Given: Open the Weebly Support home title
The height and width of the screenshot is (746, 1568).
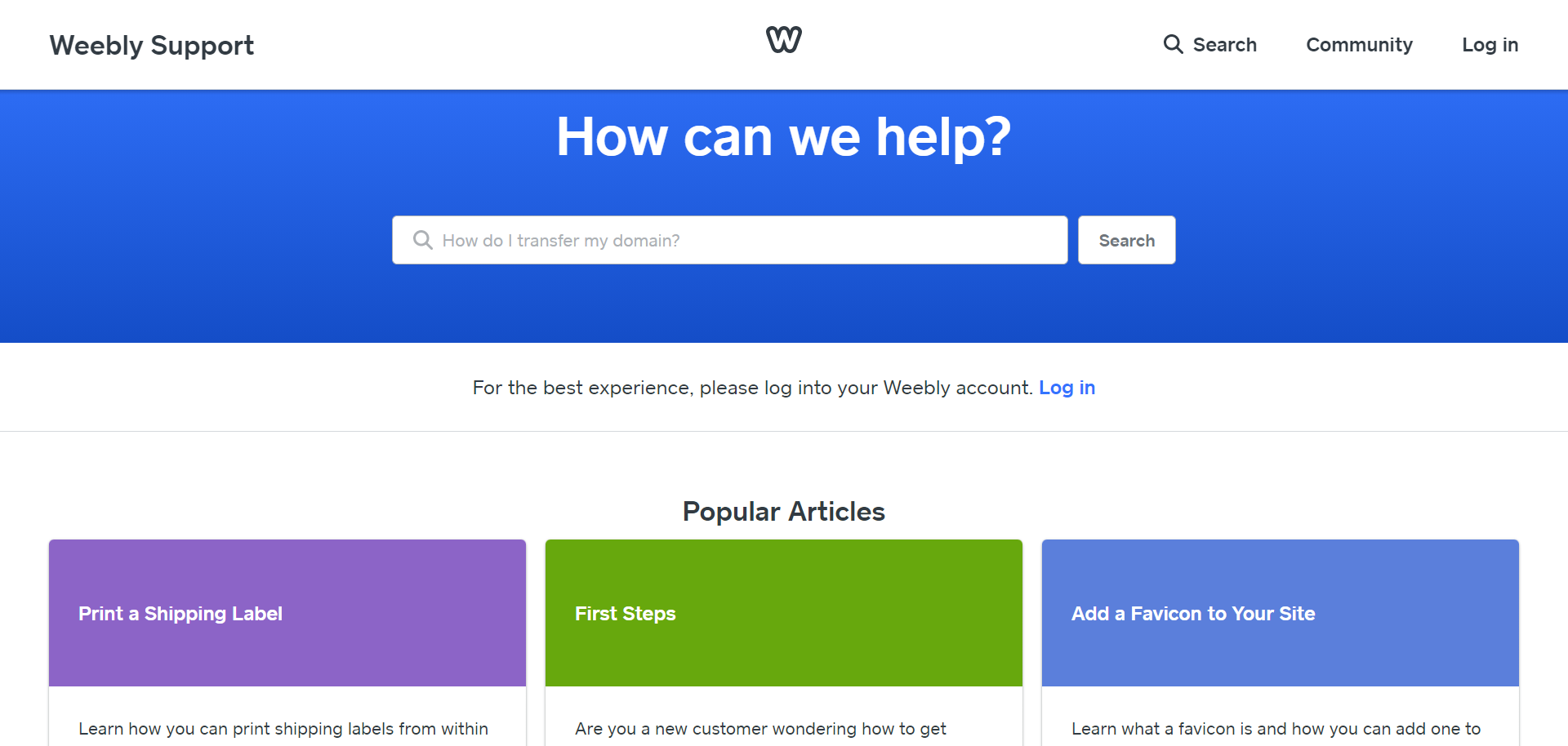Looking at the screenshot, I should tap(152, 45).
